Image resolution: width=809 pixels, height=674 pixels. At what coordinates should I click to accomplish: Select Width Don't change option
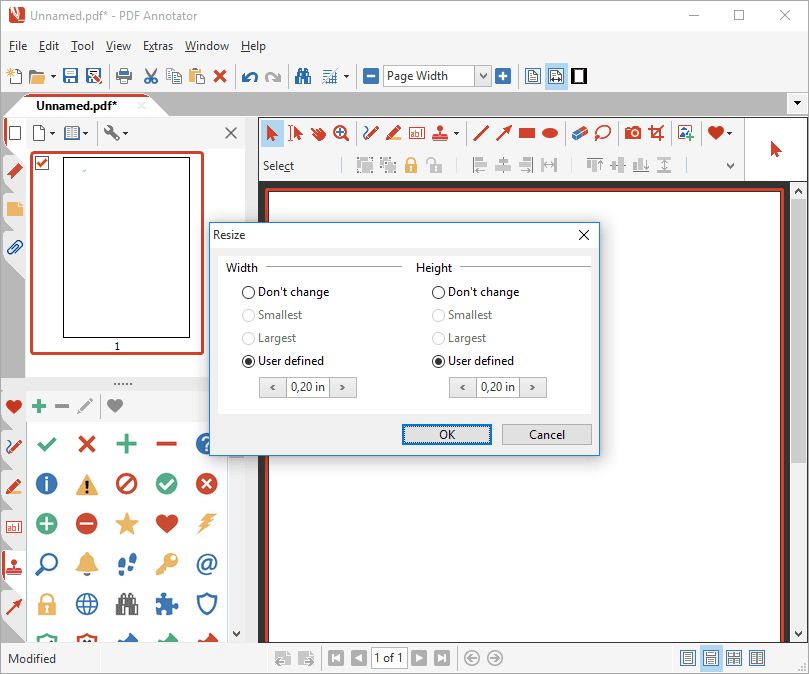pos(285,292)
